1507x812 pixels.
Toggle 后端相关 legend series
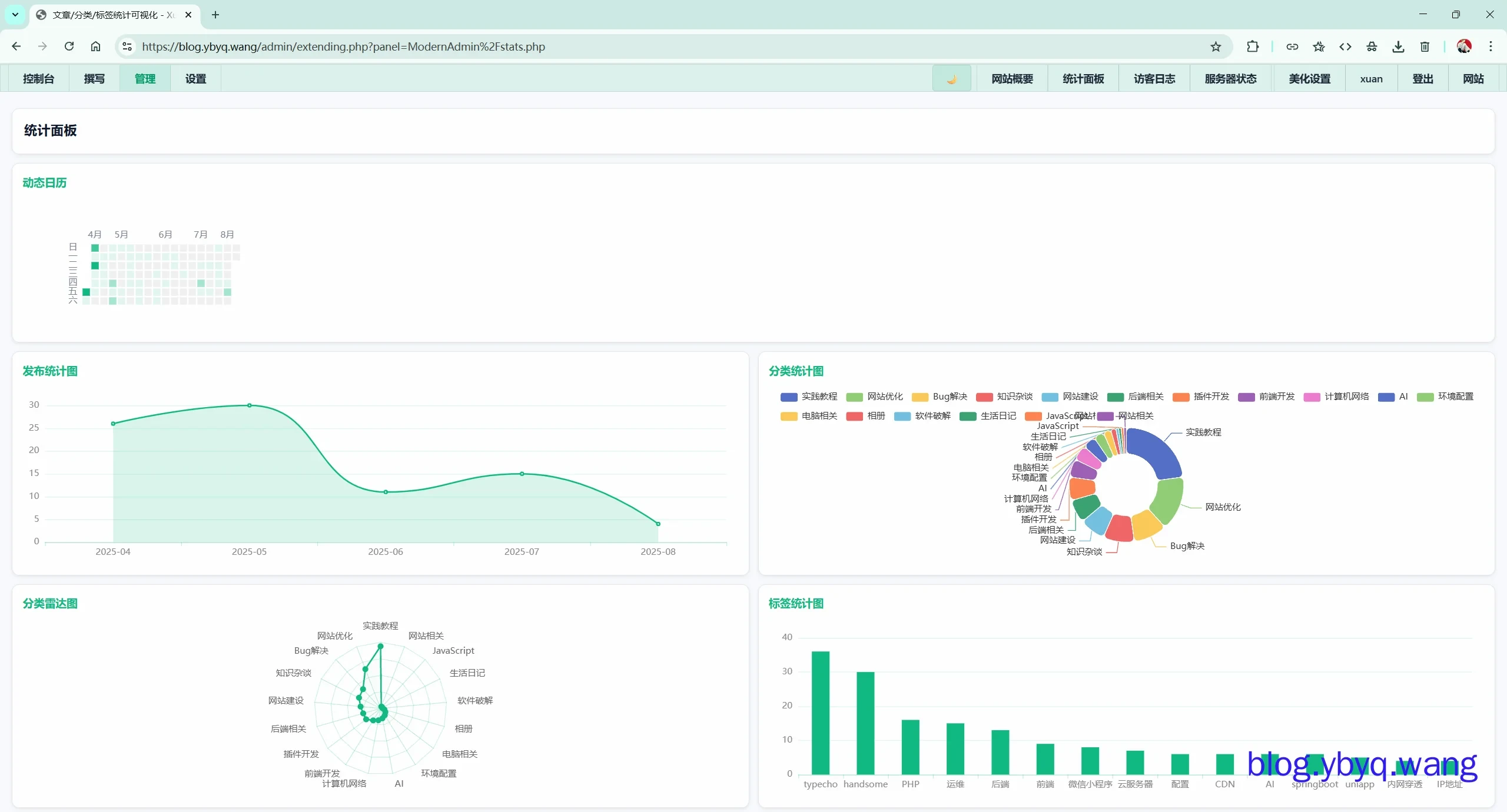coord(1135,397)
